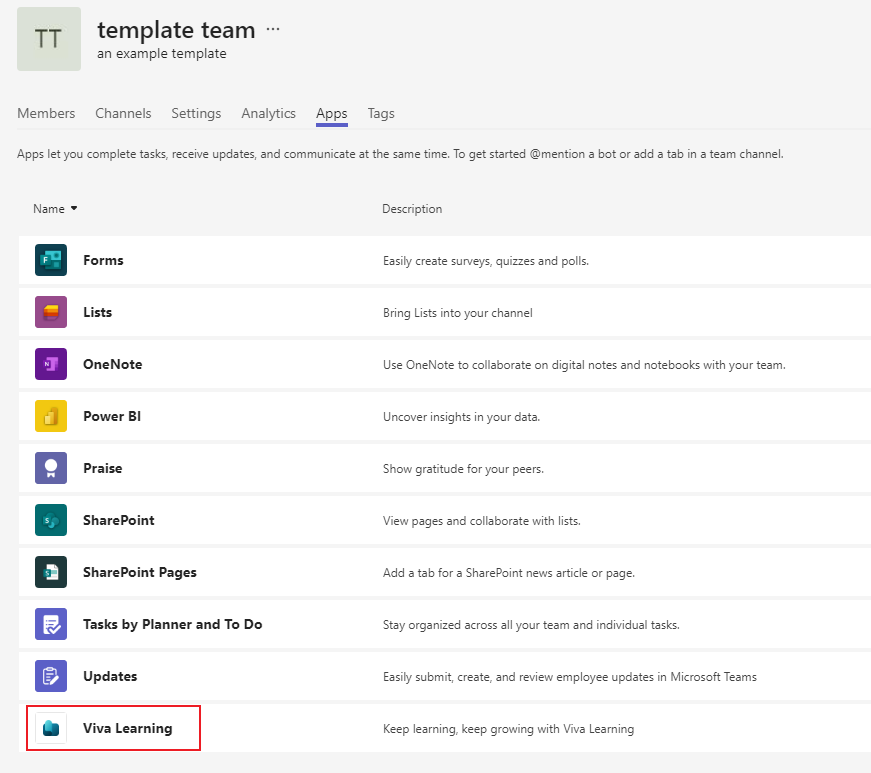871x773 pixels.
Task: Open the Updates app name
Action: pos(110,676)
